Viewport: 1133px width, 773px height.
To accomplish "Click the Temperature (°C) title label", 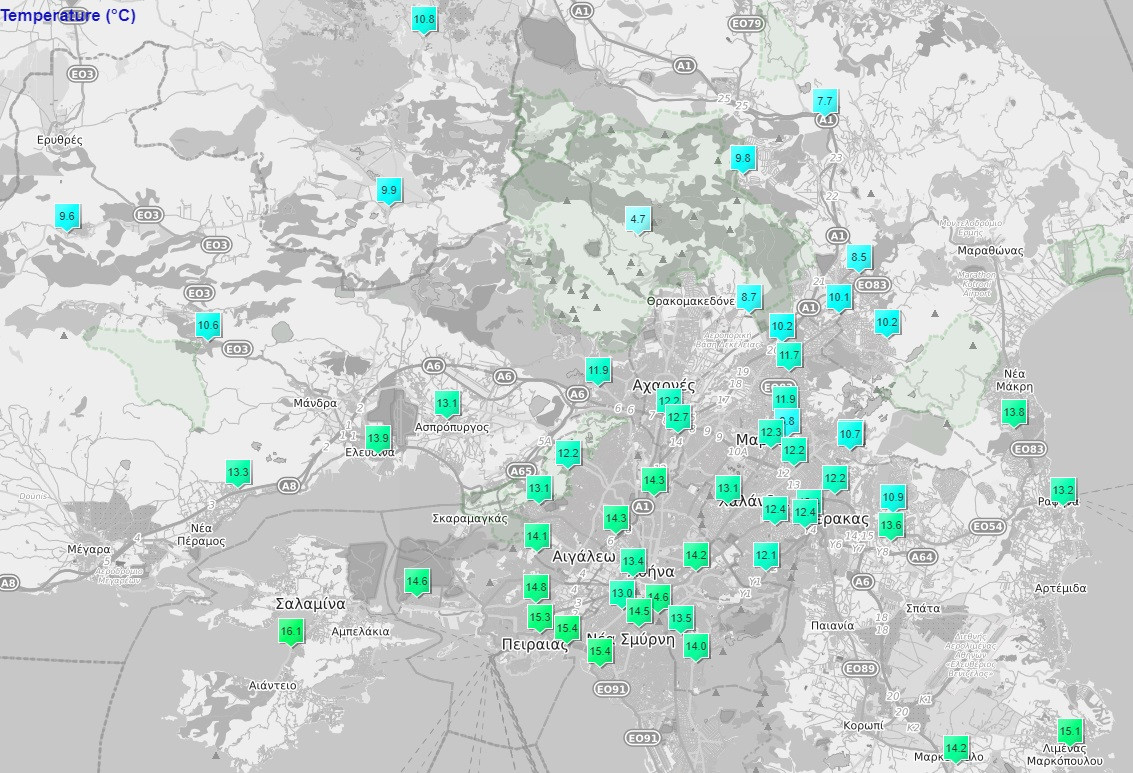I will (68, 16).
